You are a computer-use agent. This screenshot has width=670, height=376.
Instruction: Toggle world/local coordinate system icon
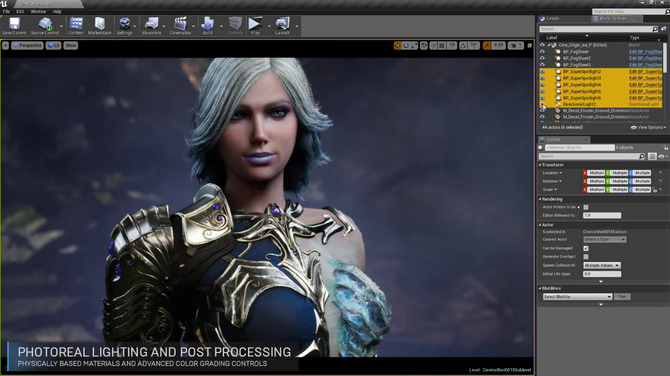[x=424, y=45]
